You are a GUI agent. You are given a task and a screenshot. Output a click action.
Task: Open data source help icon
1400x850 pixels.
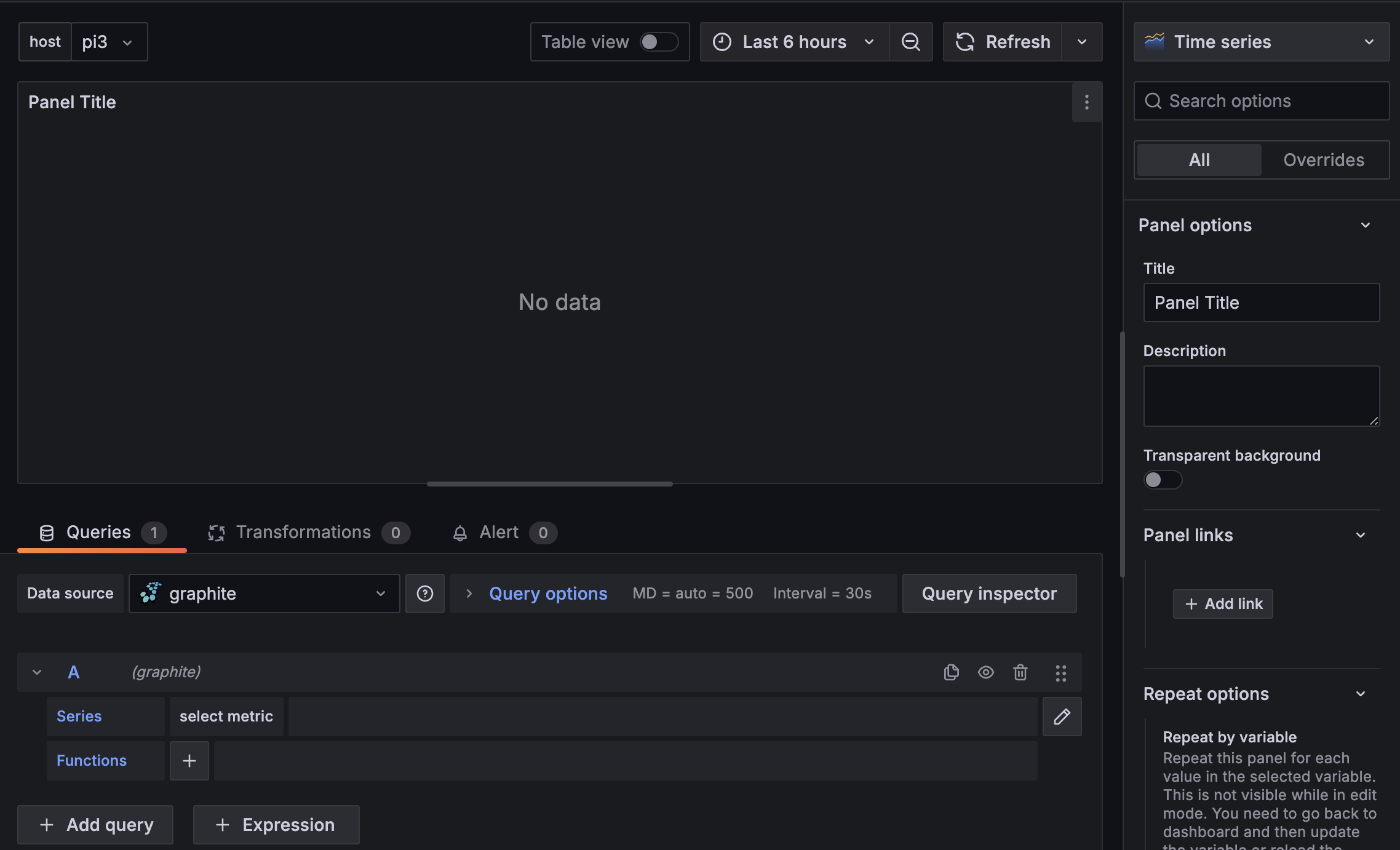(x=424, y=594)
